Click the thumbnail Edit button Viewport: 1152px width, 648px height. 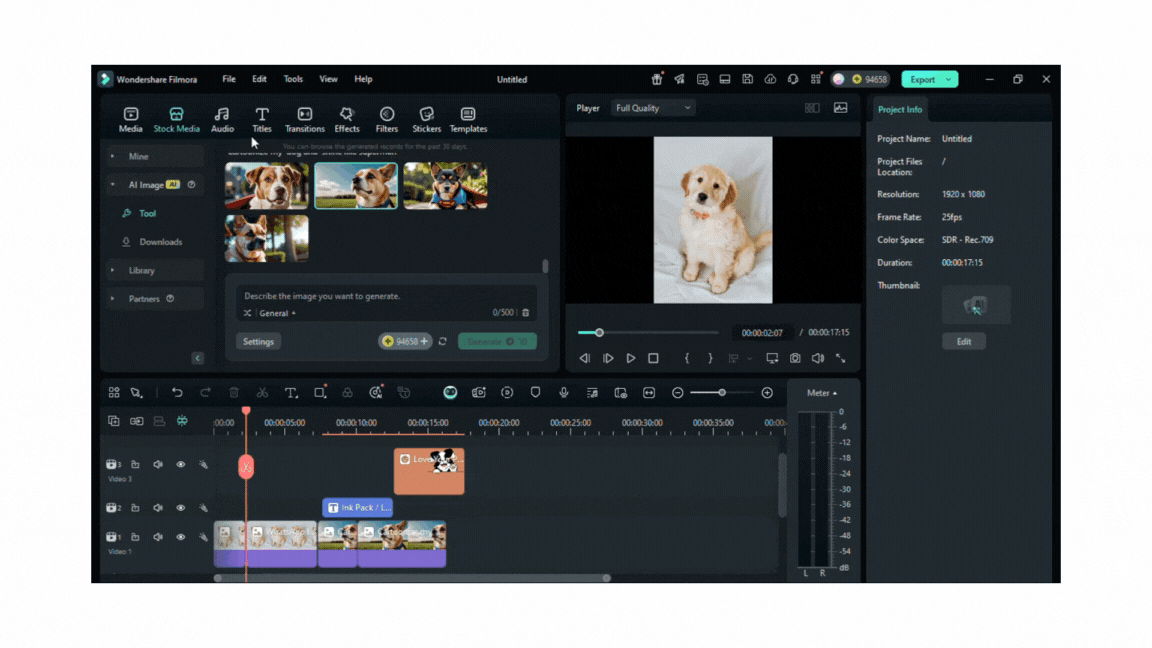coord(964,342)
